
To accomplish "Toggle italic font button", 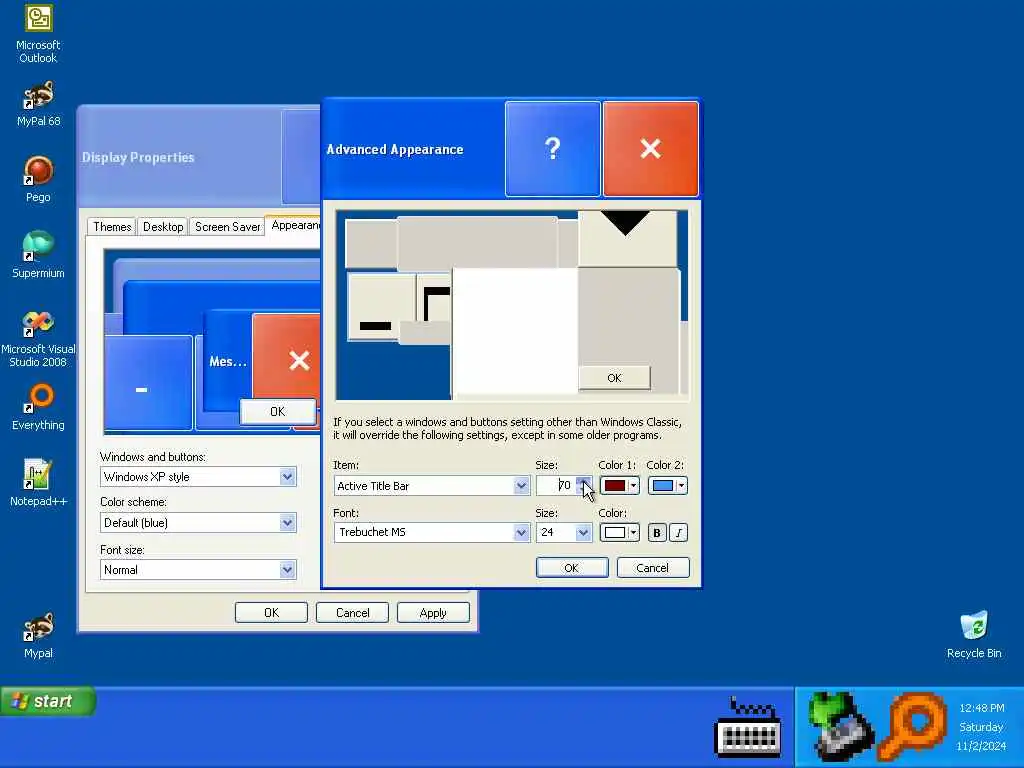I will pyautogui.click(x=679, y=533).
